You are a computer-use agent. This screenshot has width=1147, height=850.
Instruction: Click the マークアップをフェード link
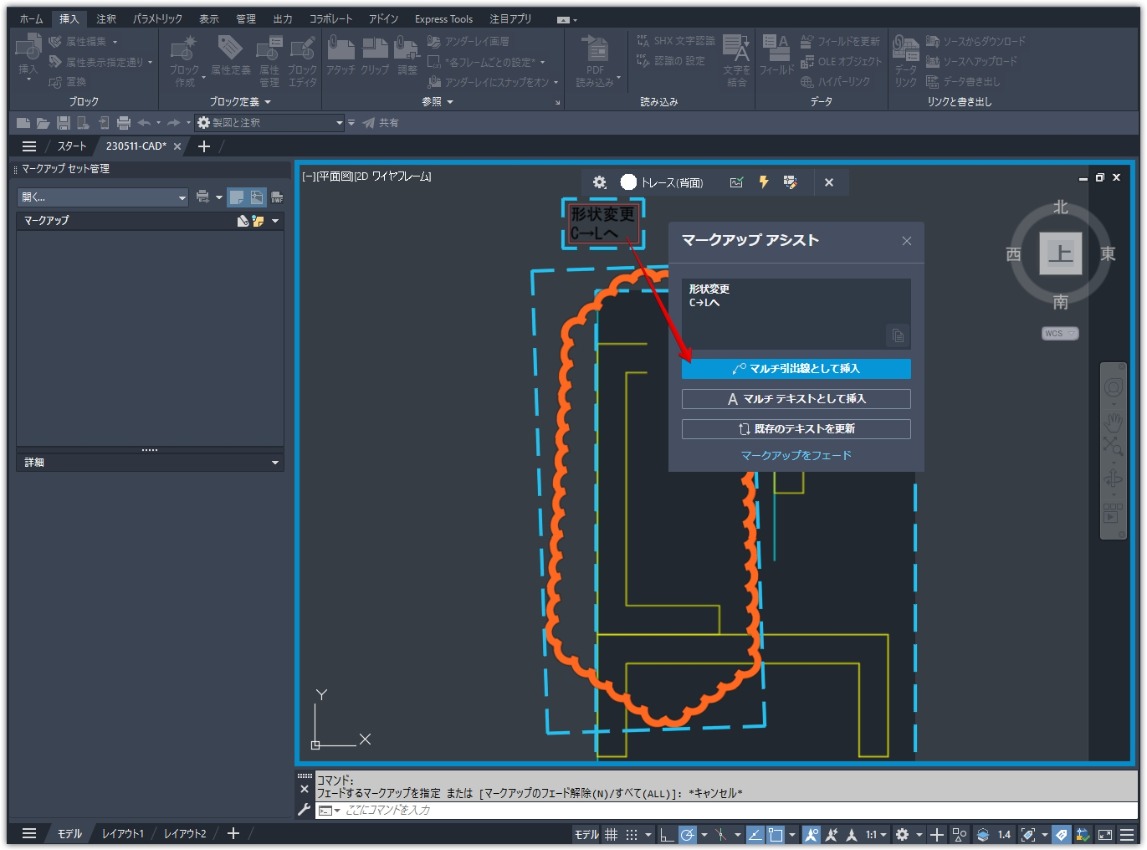[797, 453]
